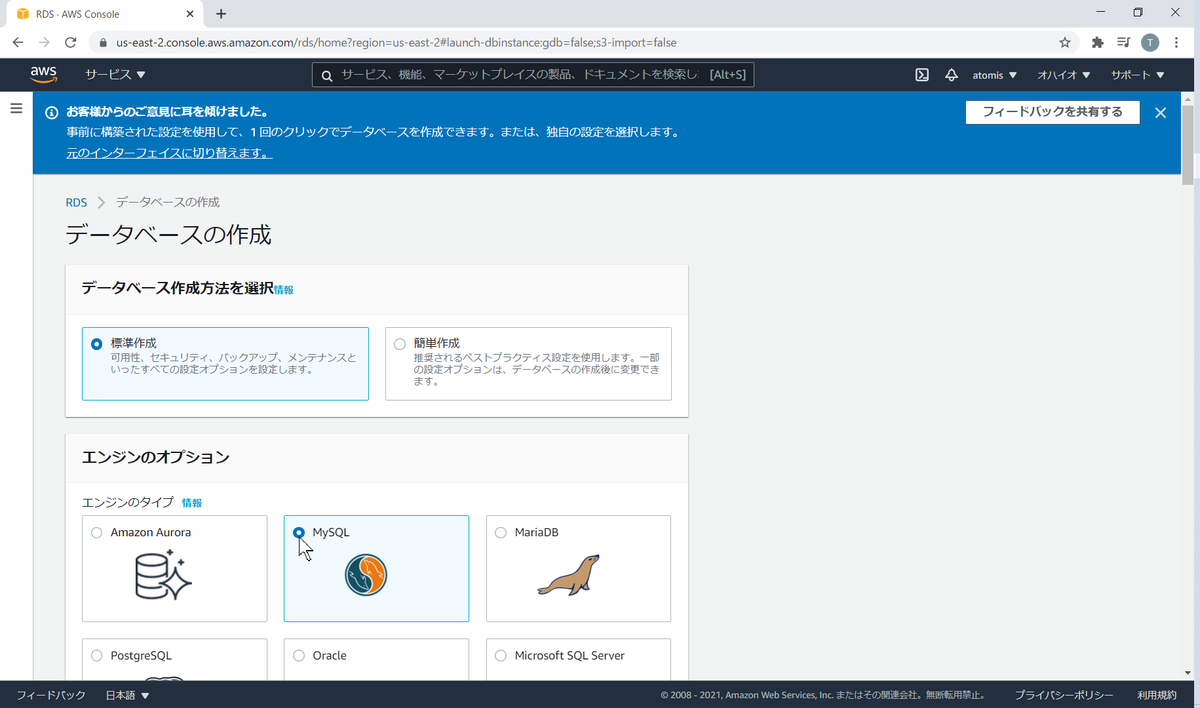Select PostgreSQL as the engine type
This screenshot has height=708, width=1200.
(96, 655)
